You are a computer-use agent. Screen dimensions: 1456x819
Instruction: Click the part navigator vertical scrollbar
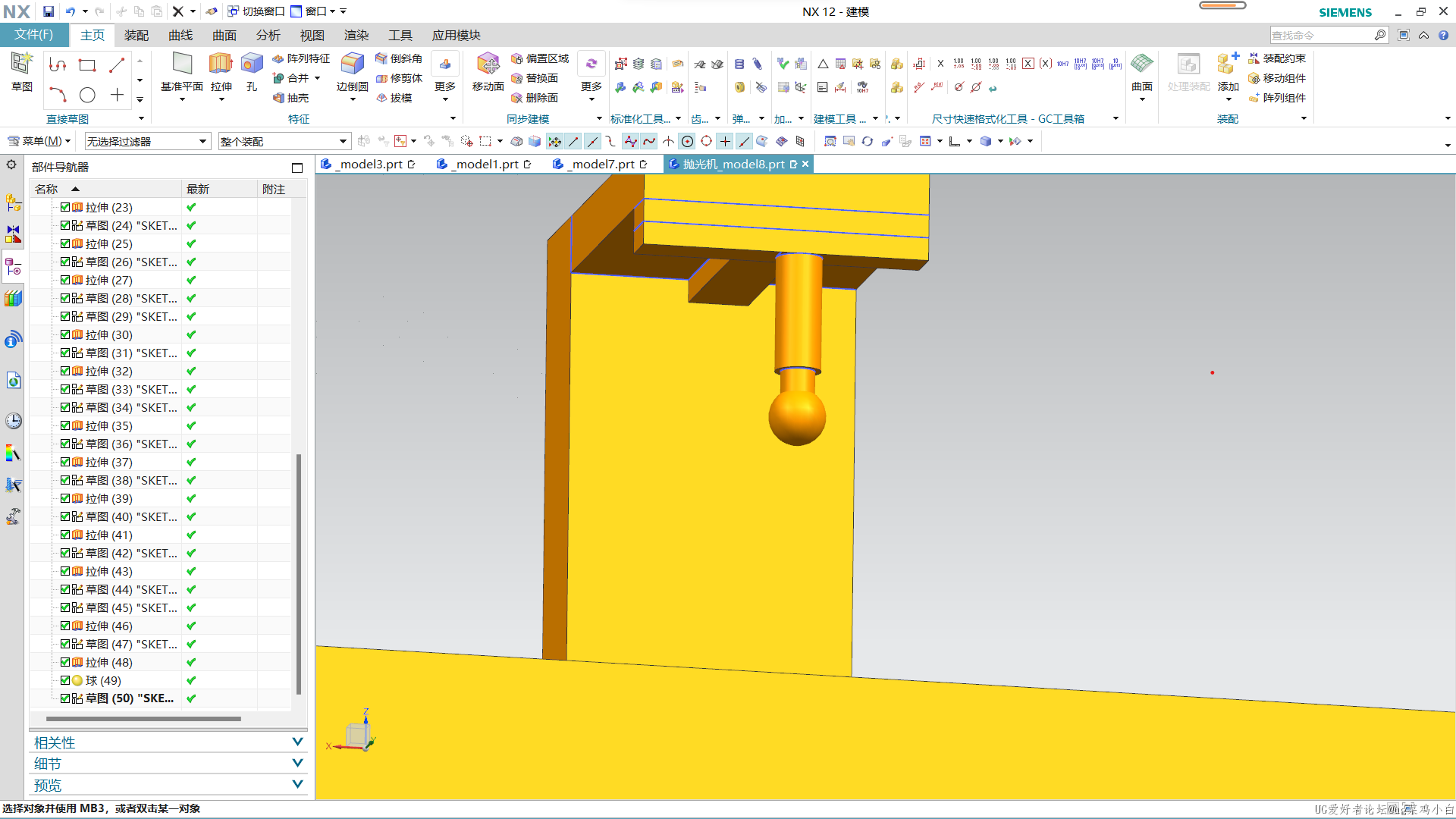[299, 574]
